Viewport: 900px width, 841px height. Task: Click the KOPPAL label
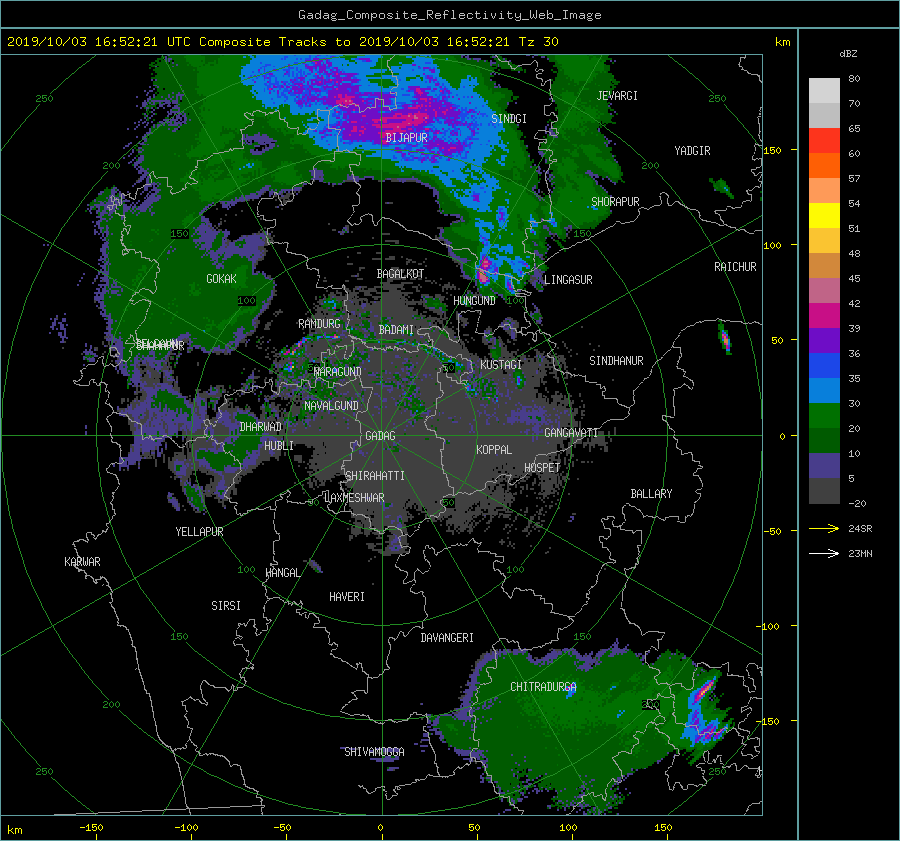pos(494,450)
